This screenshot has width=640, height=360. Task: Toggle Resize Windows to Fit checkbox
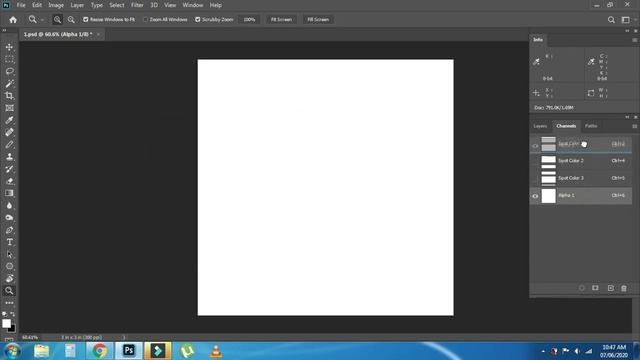86,20
